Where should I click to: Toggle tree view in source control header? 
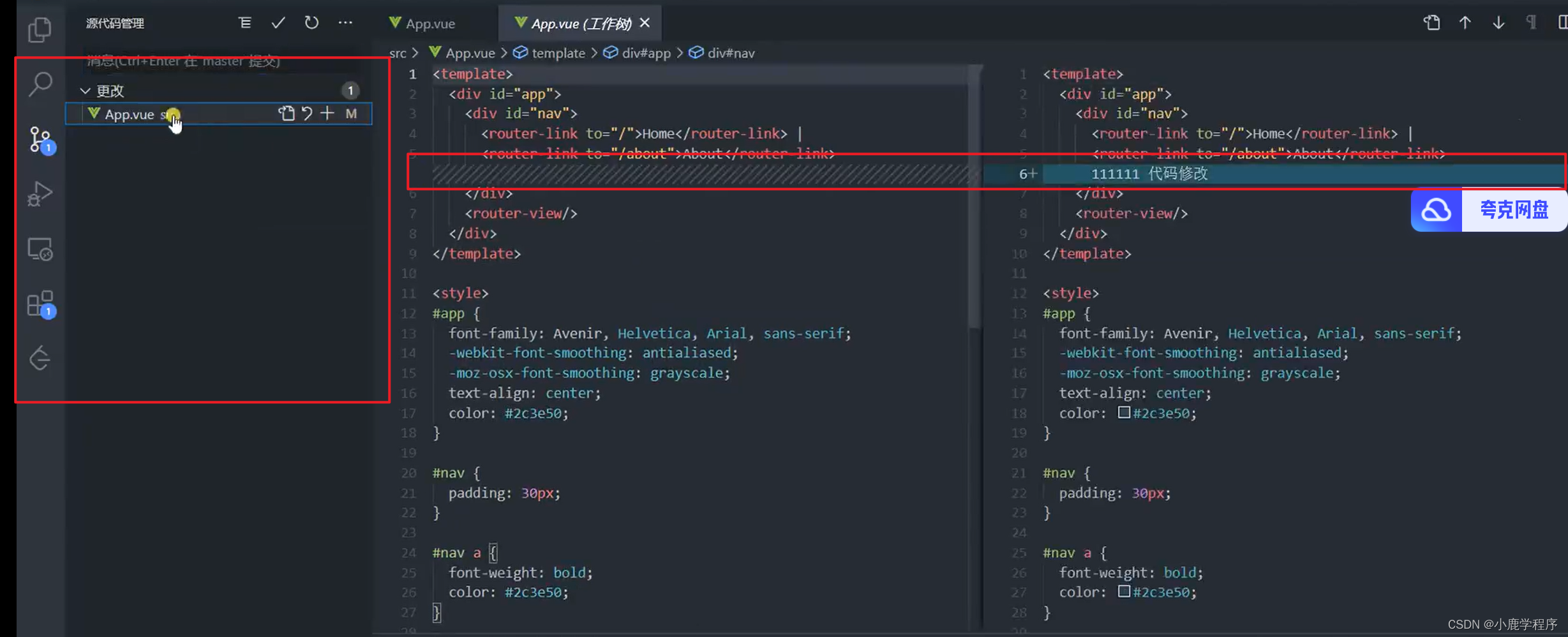pos(244,23)
